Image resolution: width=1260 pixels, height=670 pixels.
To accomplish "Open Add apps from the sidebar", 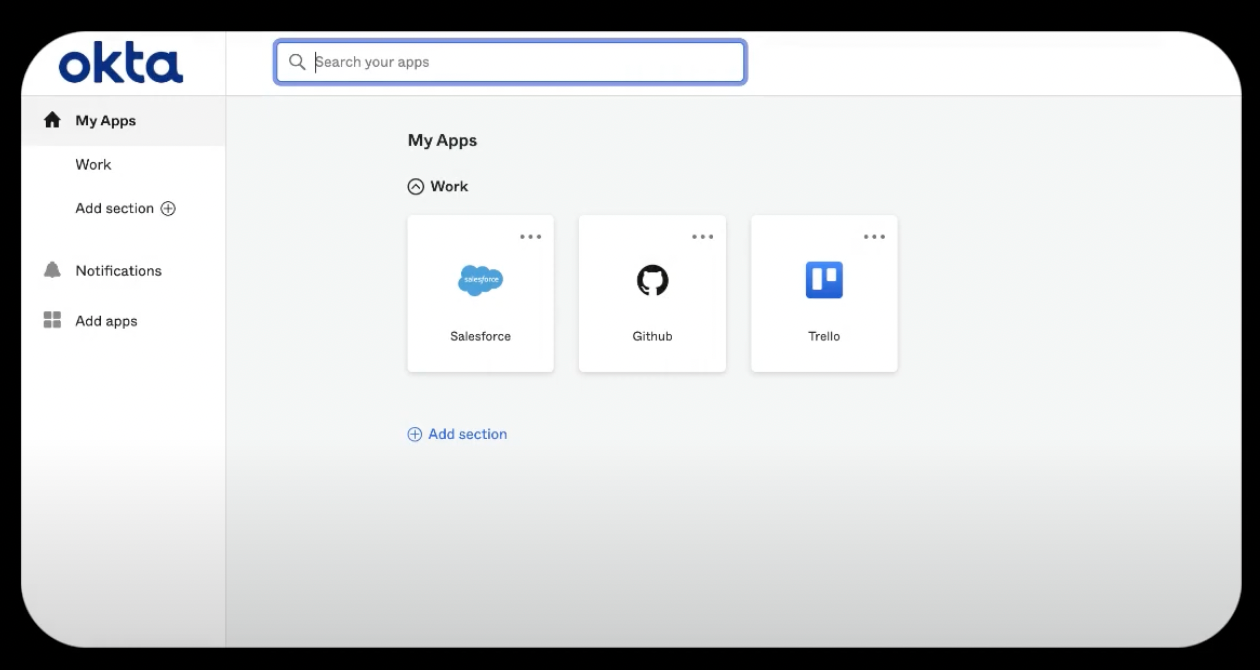I will point(106,321).
